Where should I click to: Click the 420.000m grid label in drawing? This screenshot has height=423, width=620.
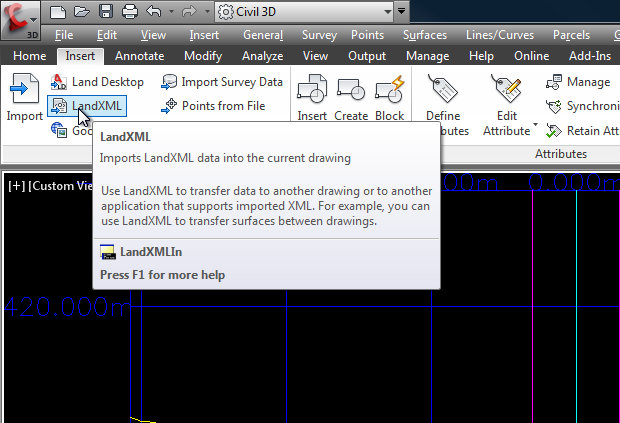[67, 306]
